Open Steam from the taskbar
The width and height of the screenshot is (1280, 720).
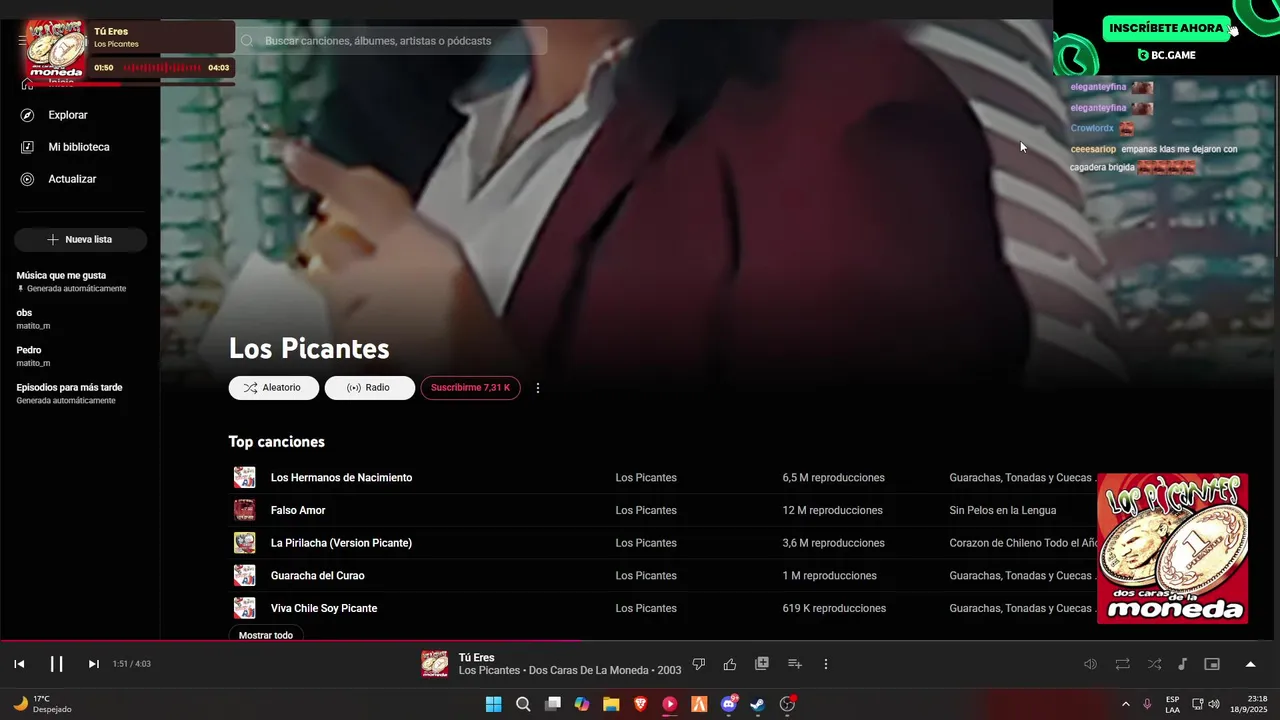pos(758,704)
